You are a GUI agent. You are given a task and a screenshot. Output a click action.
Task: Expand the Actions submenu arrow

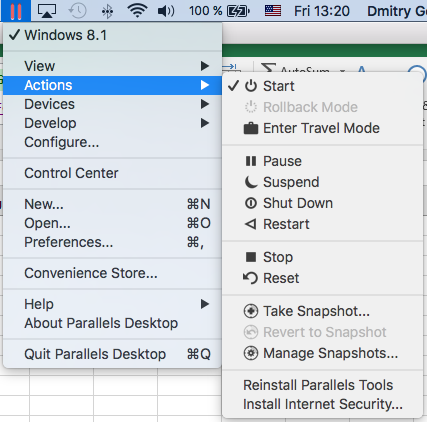tap(205, 85)
